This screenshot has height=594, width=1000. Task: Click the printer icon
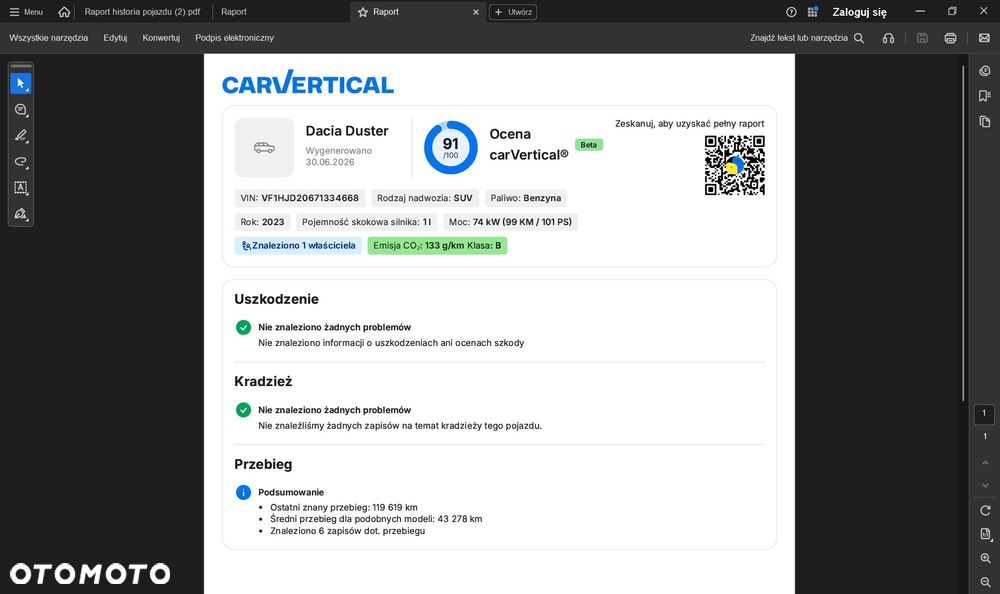pos(950,38)
